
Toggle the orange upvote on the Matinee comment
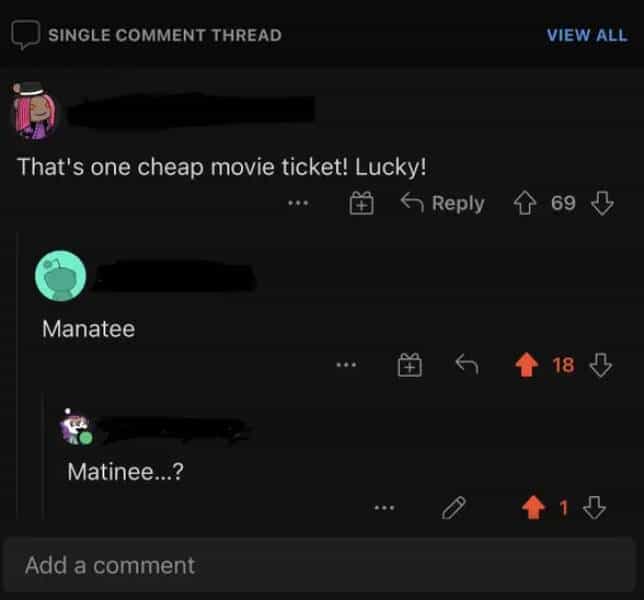pos(533,508)
